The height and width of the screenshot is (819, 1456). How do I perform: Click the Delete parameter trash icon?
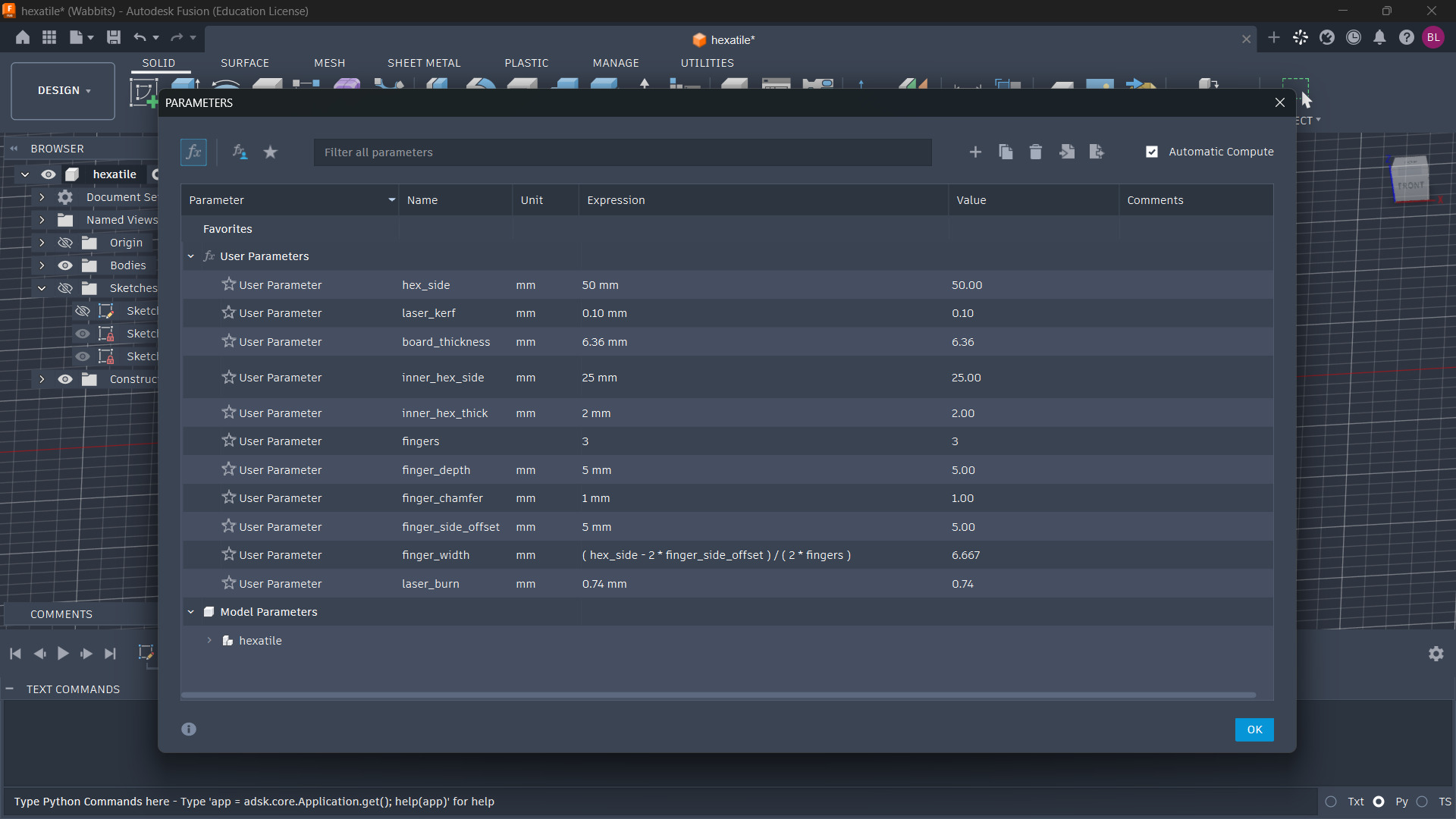coord(1035,152)
